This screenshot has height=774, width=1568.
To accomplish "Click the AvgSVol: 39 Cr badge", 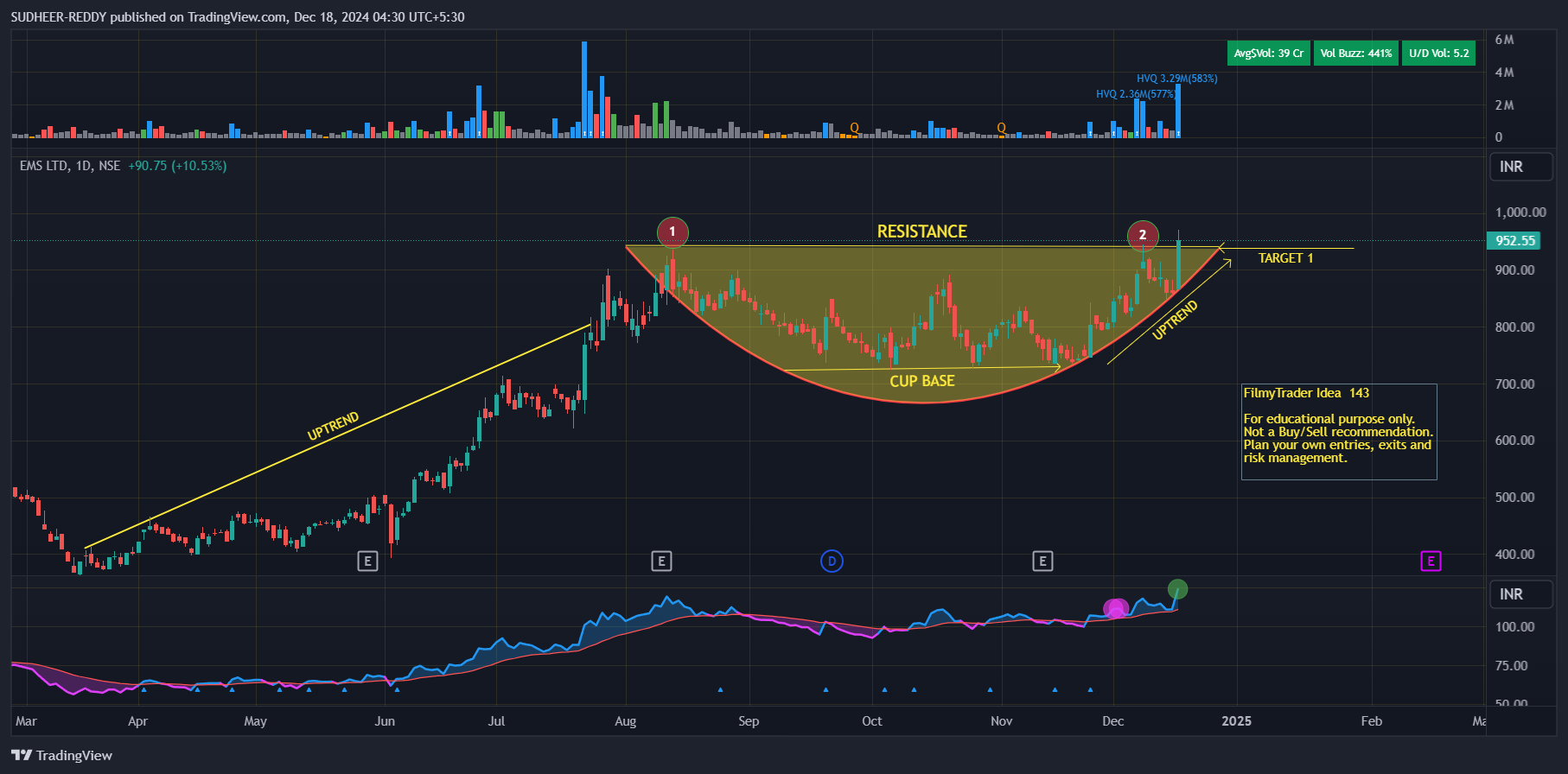I will tap(1268, 53).
